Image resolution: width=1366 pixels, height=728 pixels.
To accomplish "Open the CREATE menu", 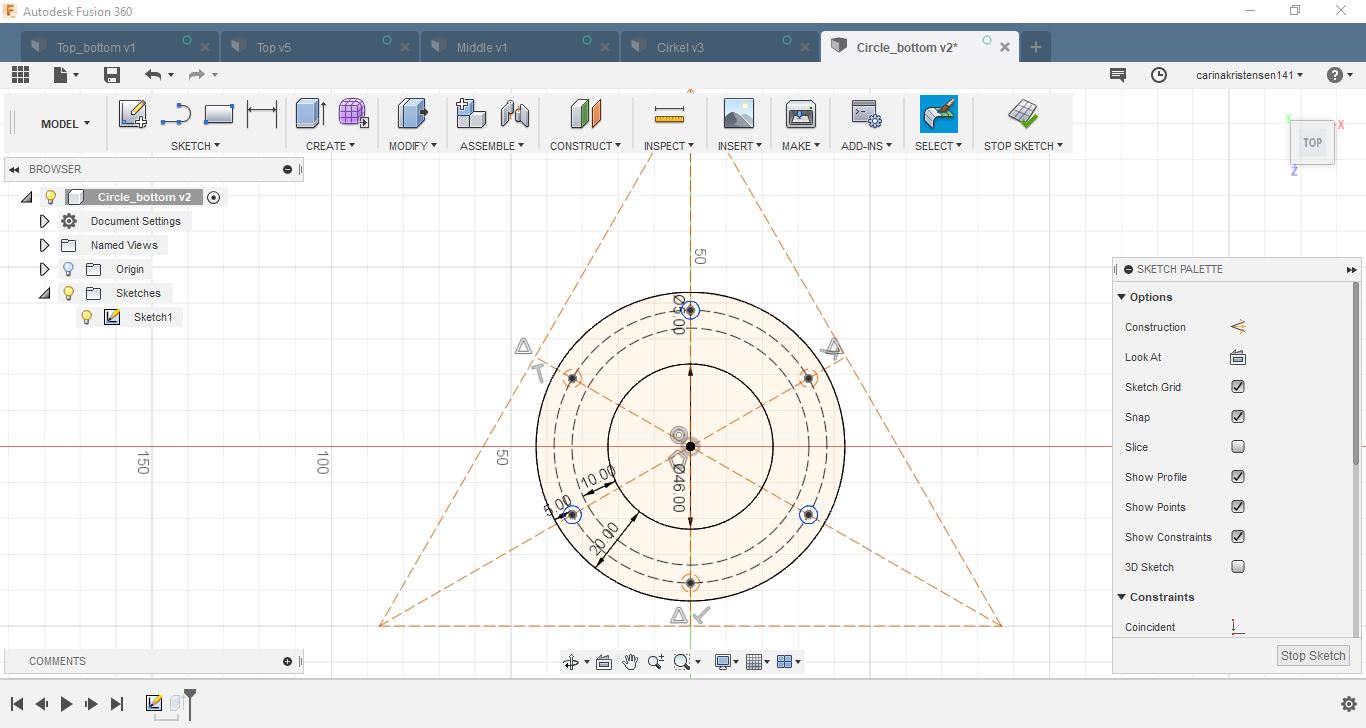I will point(330,146).
